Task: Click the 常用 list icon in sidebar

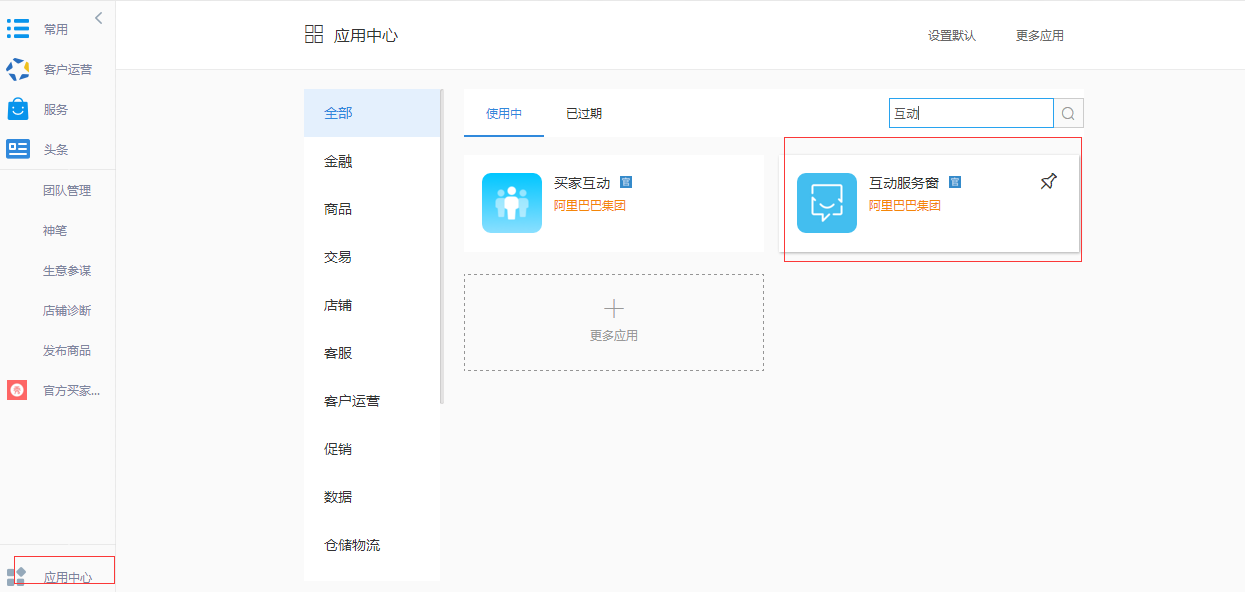Action: 18,29
